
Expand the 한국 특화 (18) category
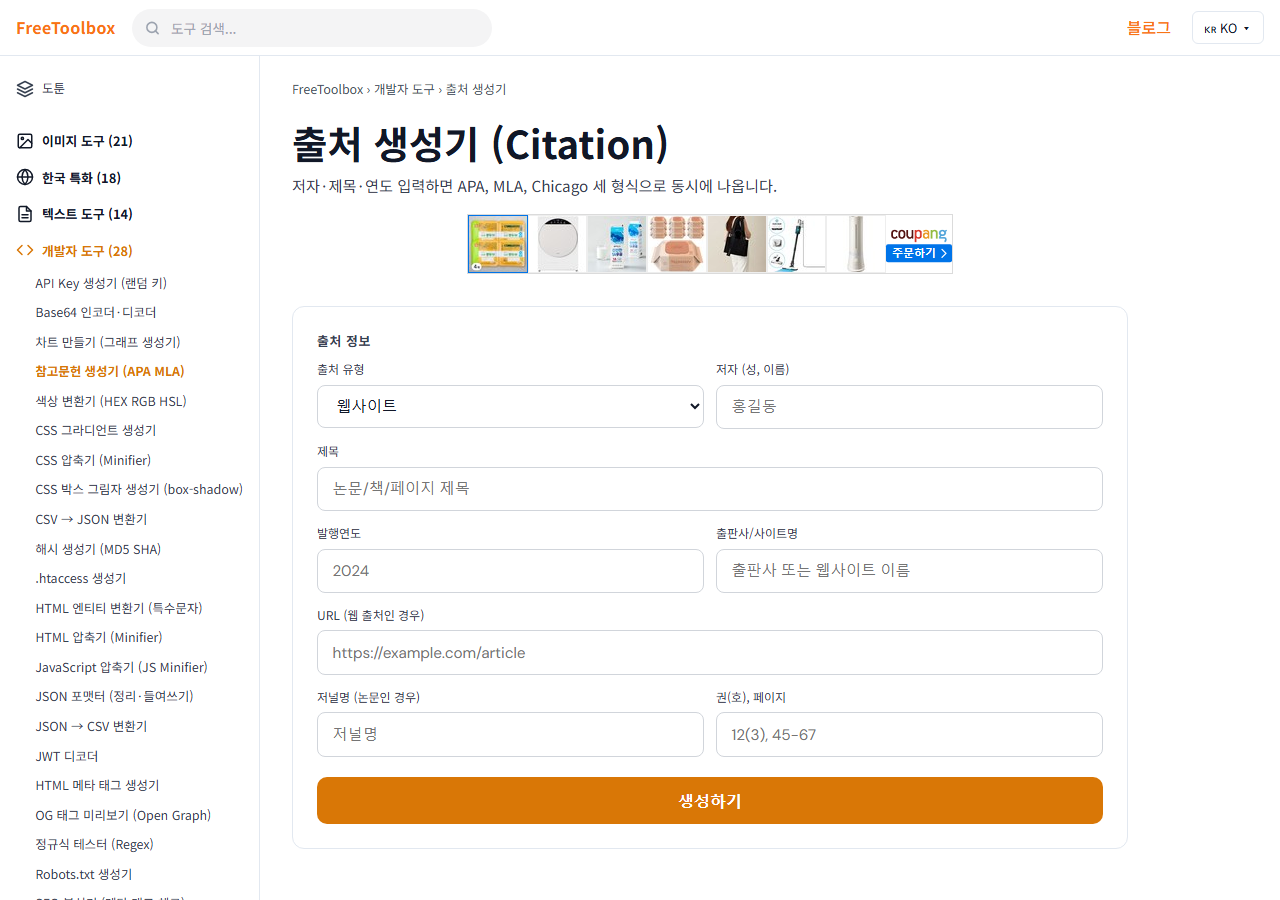[81, 178]
